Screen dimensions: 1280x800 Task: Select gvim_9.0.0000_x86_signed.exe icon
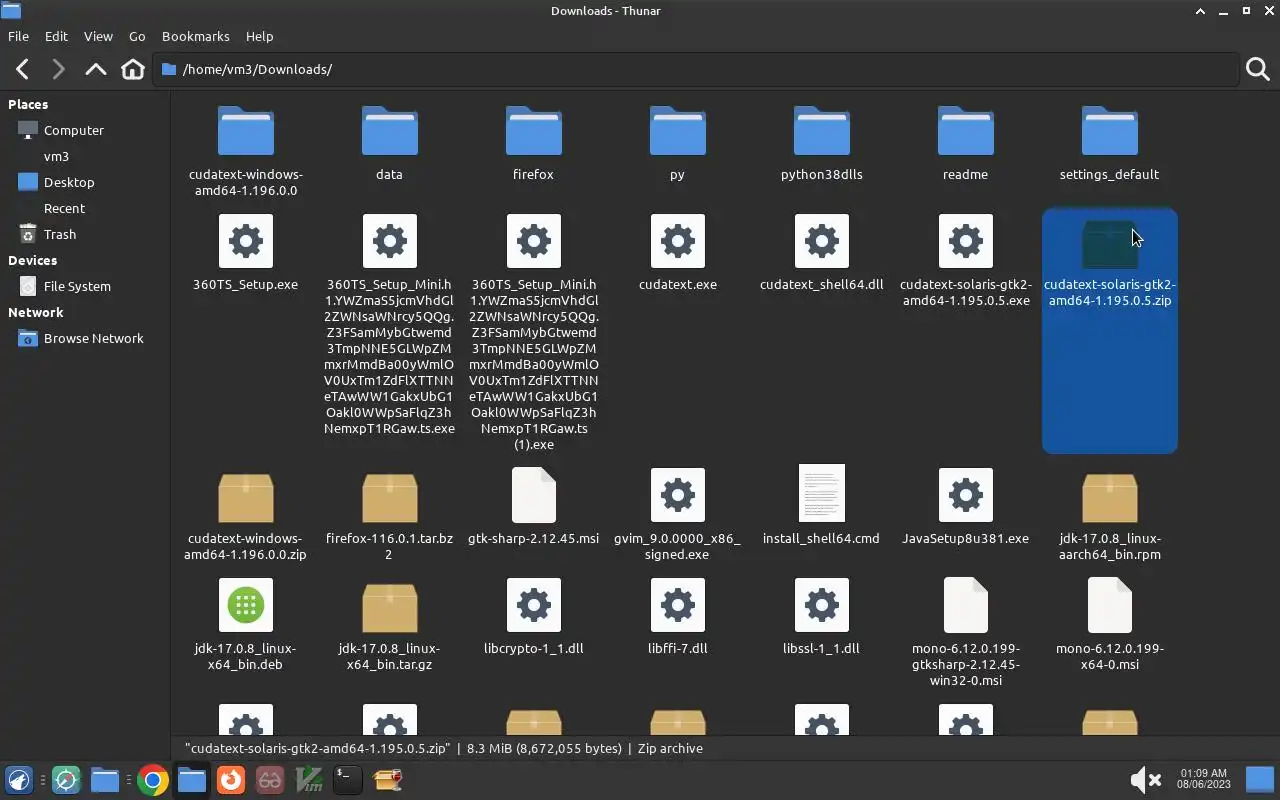pos(677,495)
